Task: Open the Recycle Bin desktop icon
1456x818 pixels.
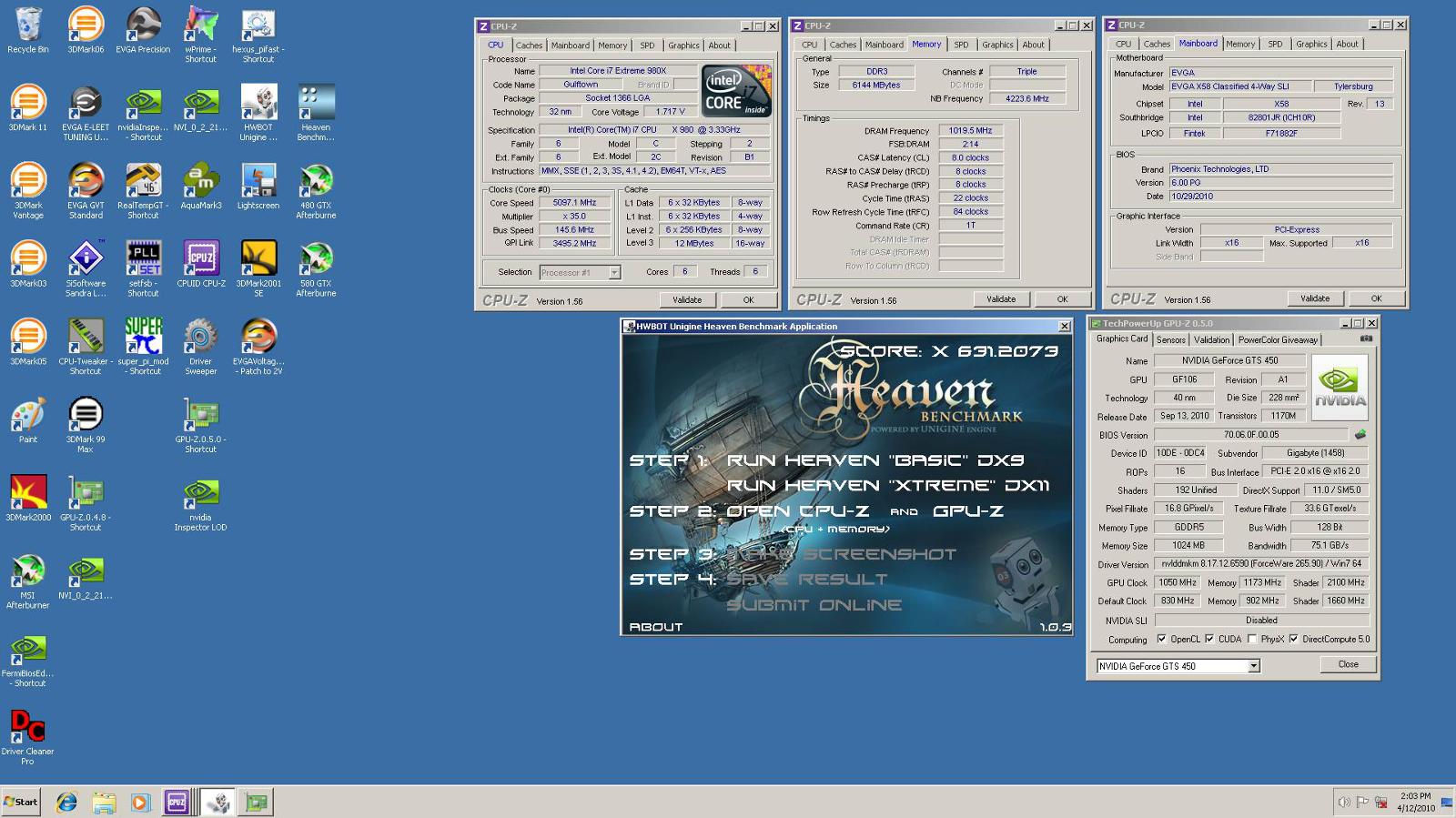Action: [x=28, y=30]
